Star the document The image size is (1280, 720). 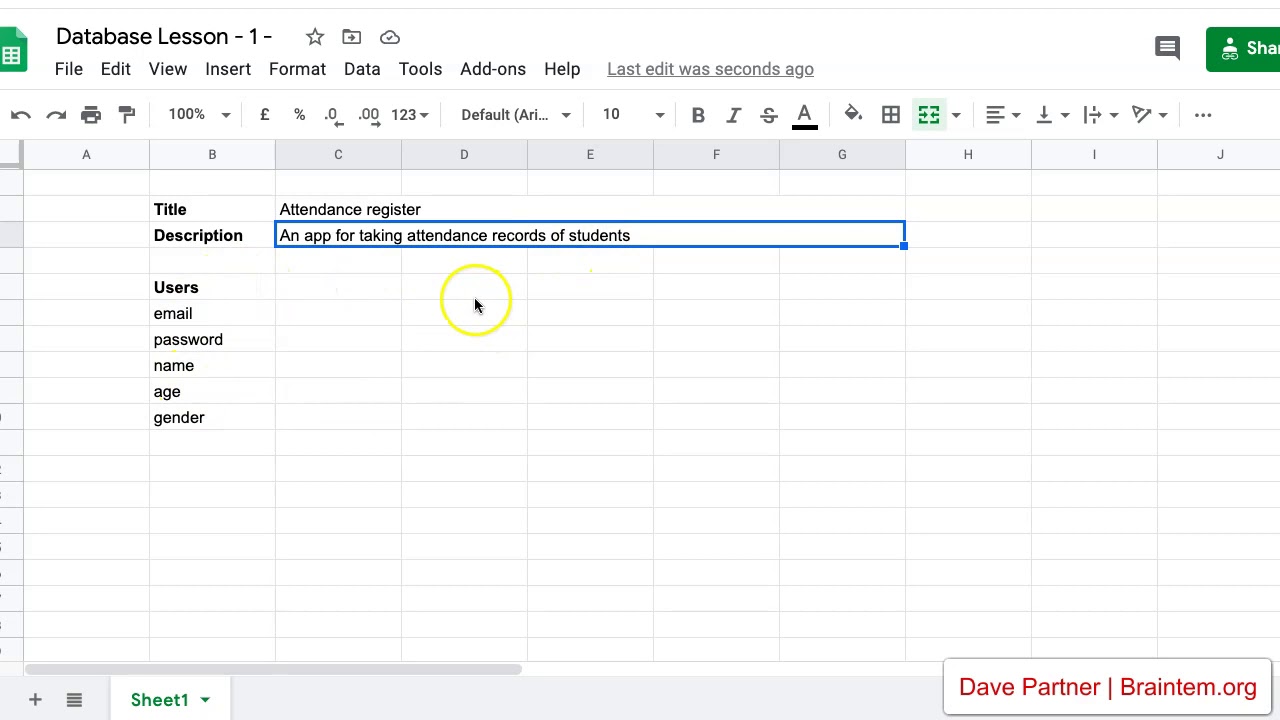315,37
